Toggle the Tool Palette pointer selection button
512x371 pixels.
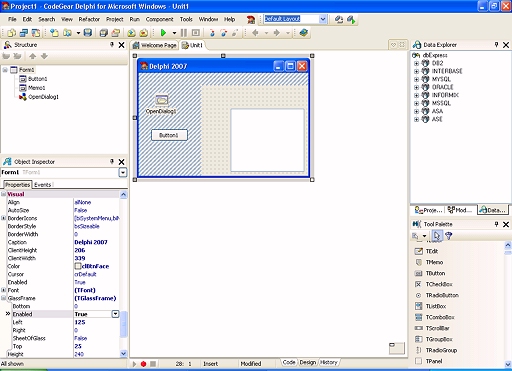click(x=436, y=236)
